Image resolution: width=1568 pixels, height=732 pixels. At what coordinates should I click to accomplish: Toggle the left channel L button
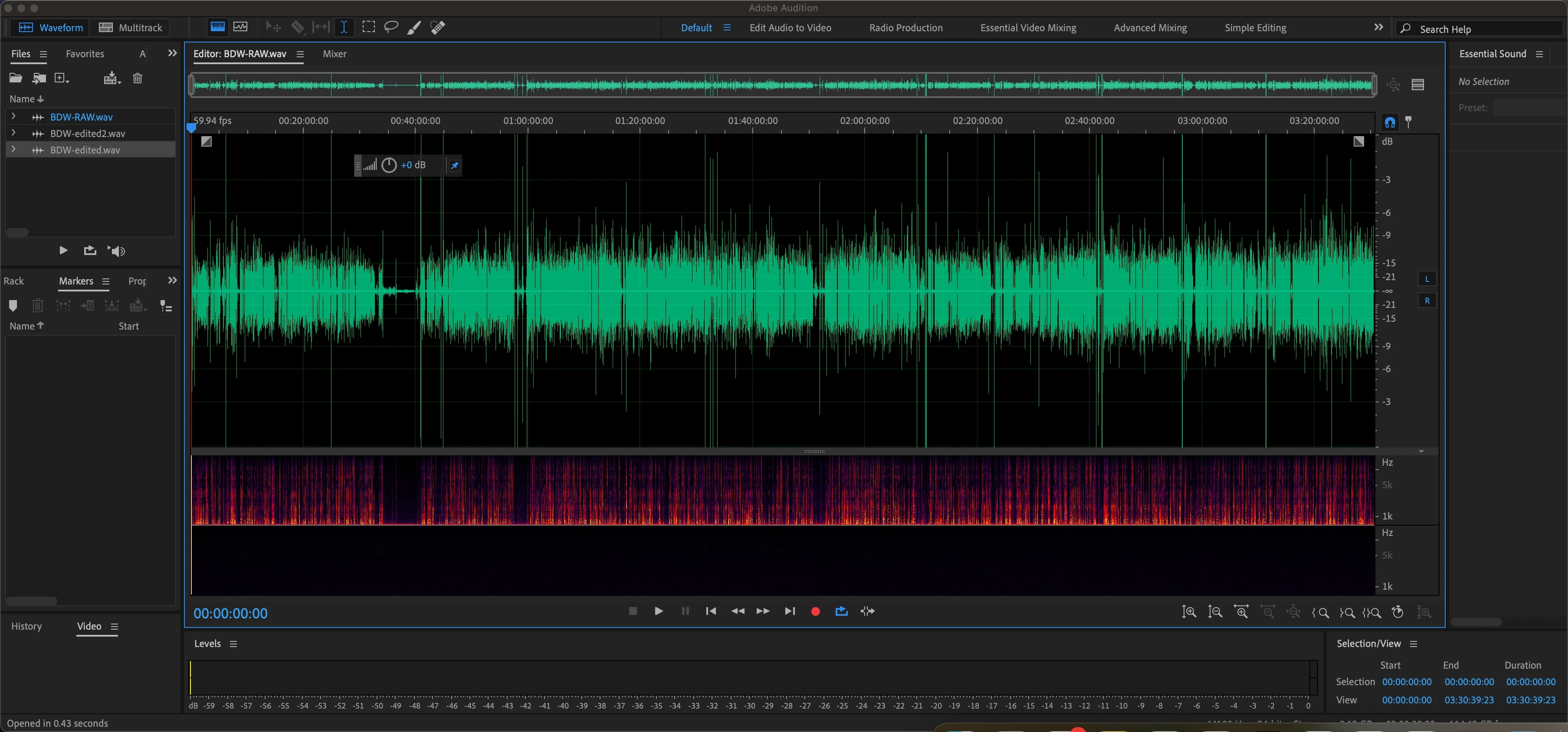(x=1427, y=279)
